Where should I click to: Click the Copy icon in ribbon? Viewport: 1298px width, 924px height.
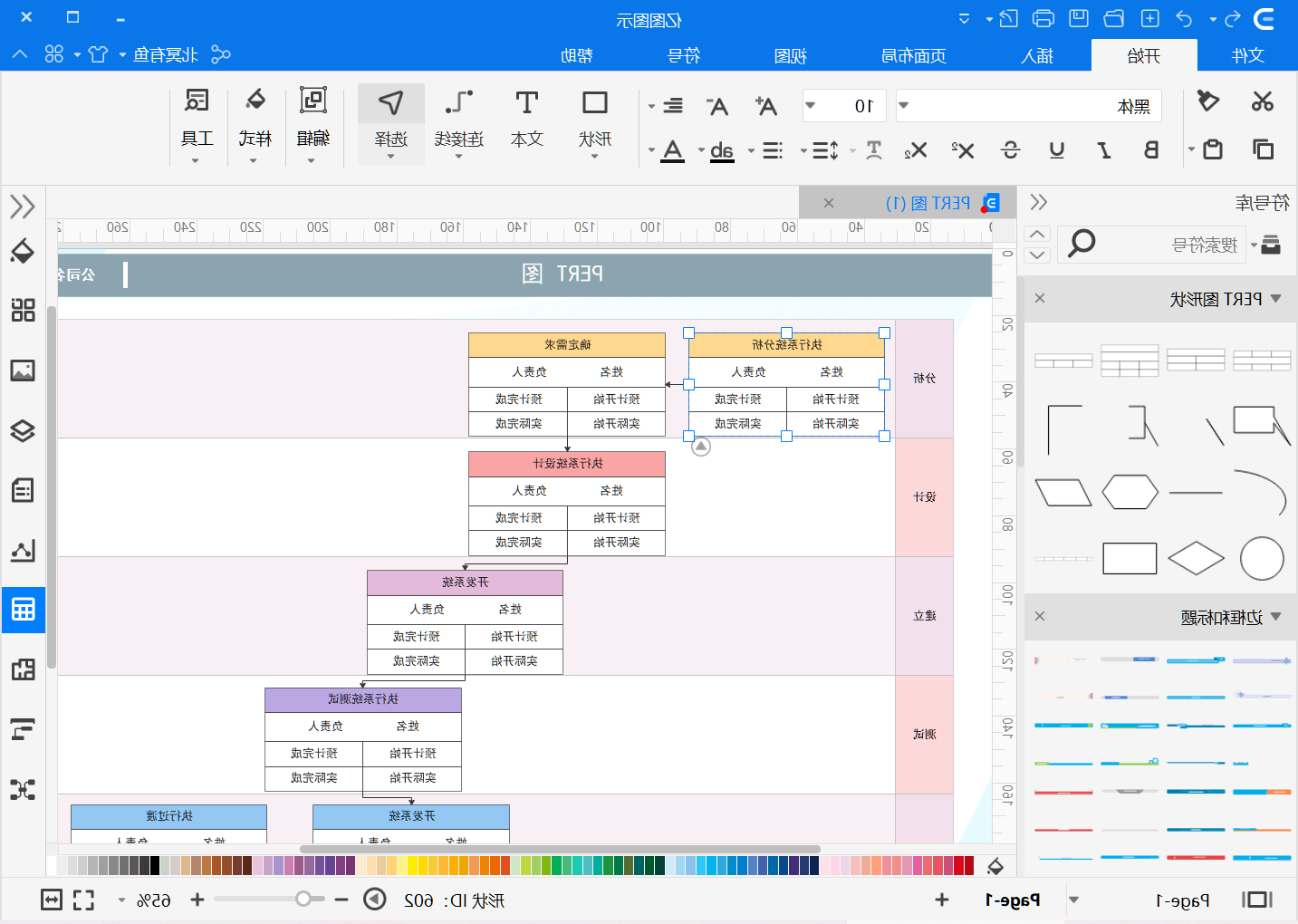pyautogui.click(x=1263, y=149)
